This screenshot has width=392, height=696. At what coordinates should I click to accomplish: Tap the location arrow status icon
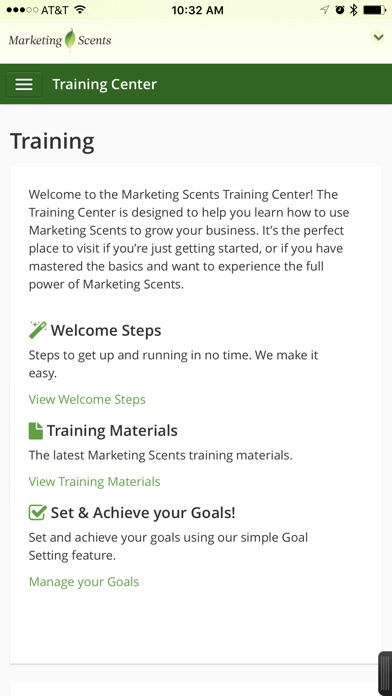(325, 10)
